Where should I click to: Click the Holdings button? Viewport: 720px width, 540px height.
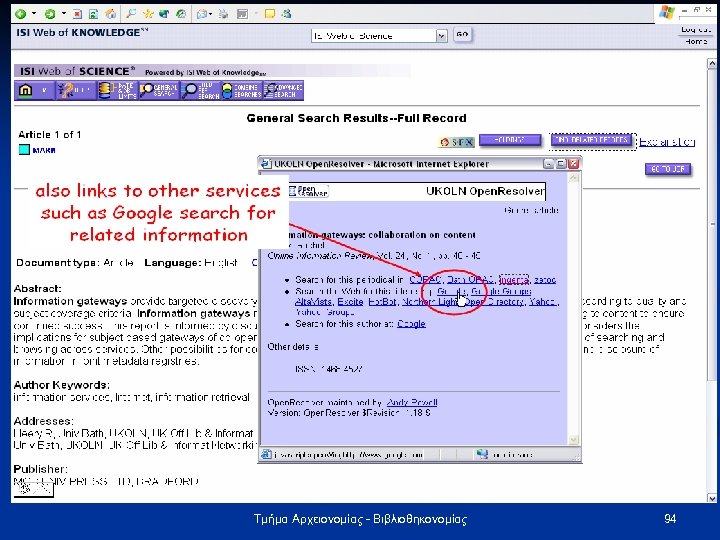[510, 140]
